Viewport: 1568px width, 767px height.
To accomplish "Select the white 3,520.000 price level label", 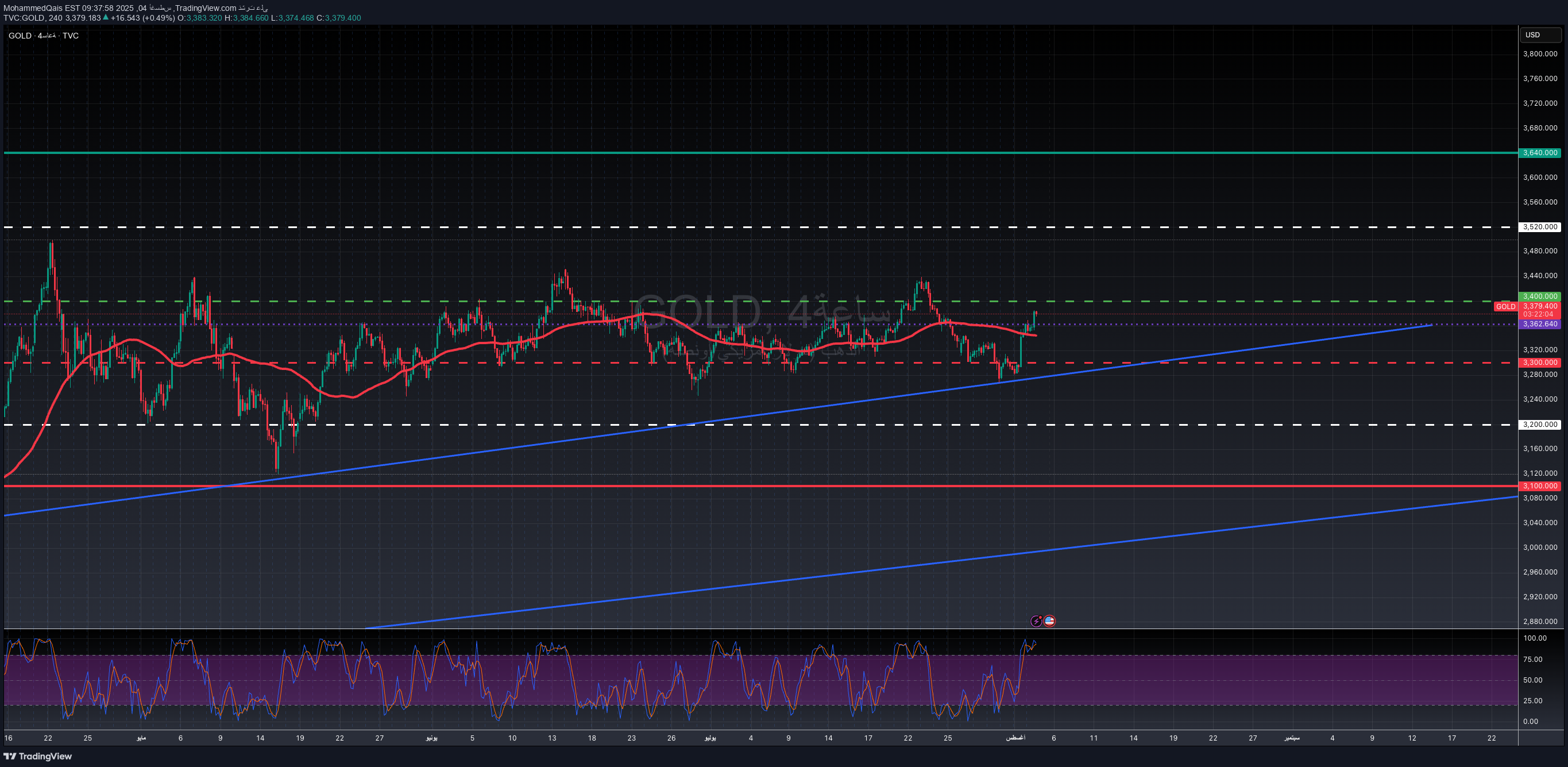I will point(1540,227).
